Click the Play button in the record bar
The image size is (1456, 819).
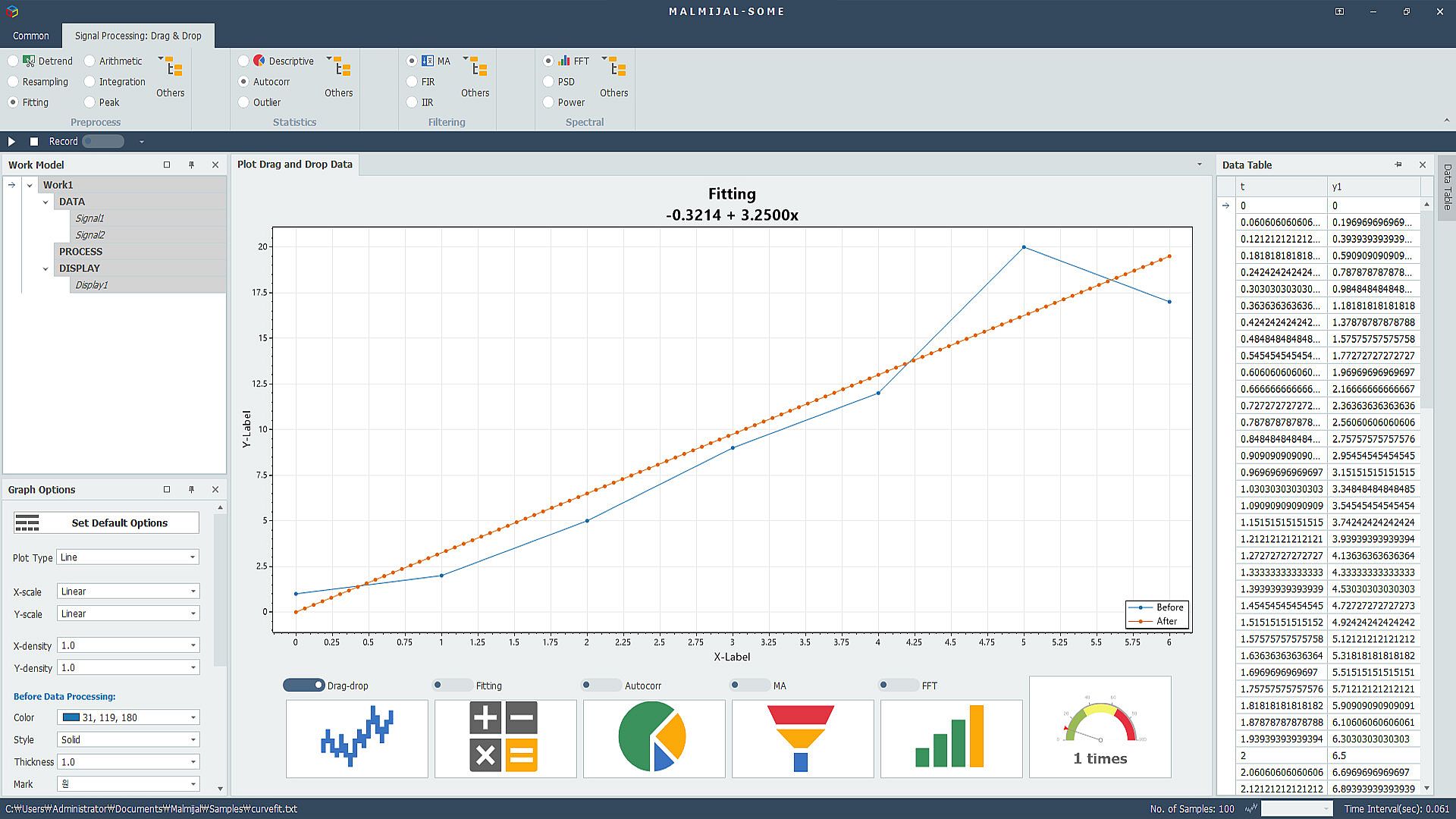[x=11, y=141]
